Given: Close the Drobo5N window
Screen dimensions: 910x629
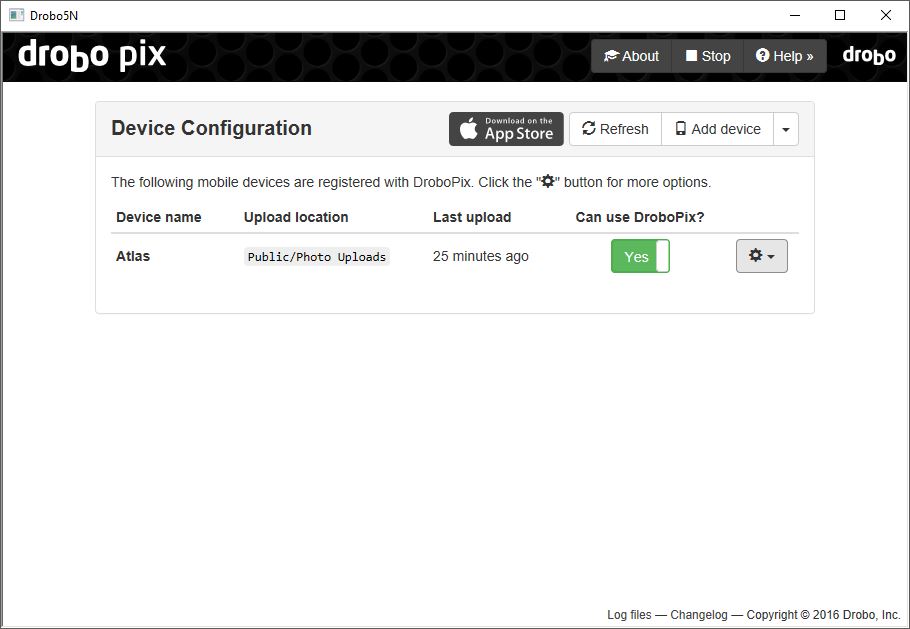Looking at the screenshot, I should pos(886,16).
